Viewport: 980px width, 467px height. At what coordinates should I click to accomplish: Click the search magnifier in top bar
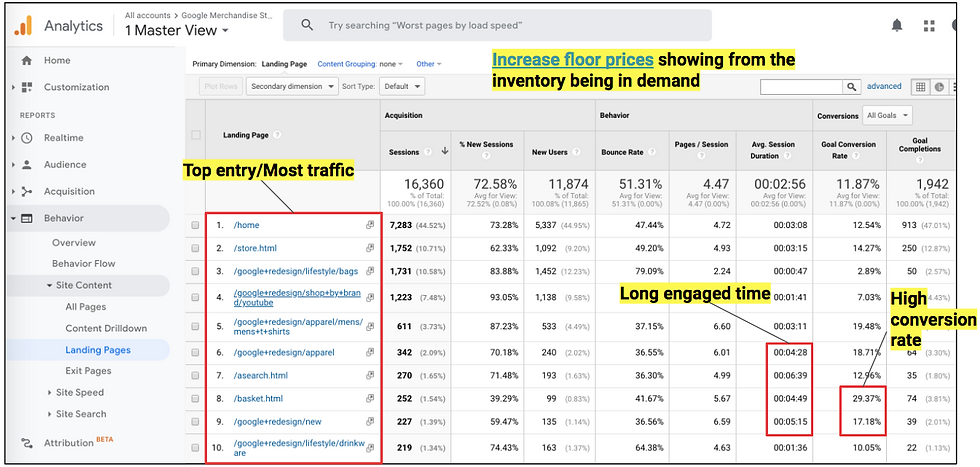point(307,25)
